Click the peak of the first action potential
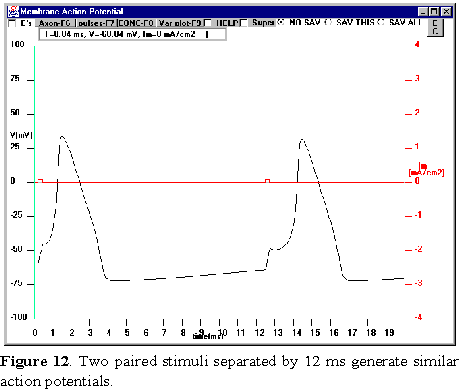The width and height of the screenshot is (460, 392). [x=62, y=137]
